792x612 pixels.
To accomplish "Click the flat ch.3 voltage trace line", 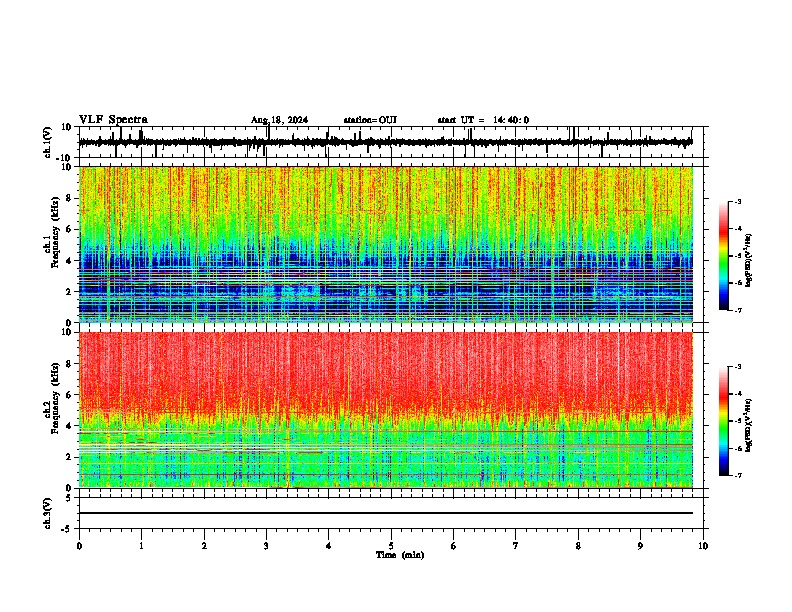I will (386, 513).
